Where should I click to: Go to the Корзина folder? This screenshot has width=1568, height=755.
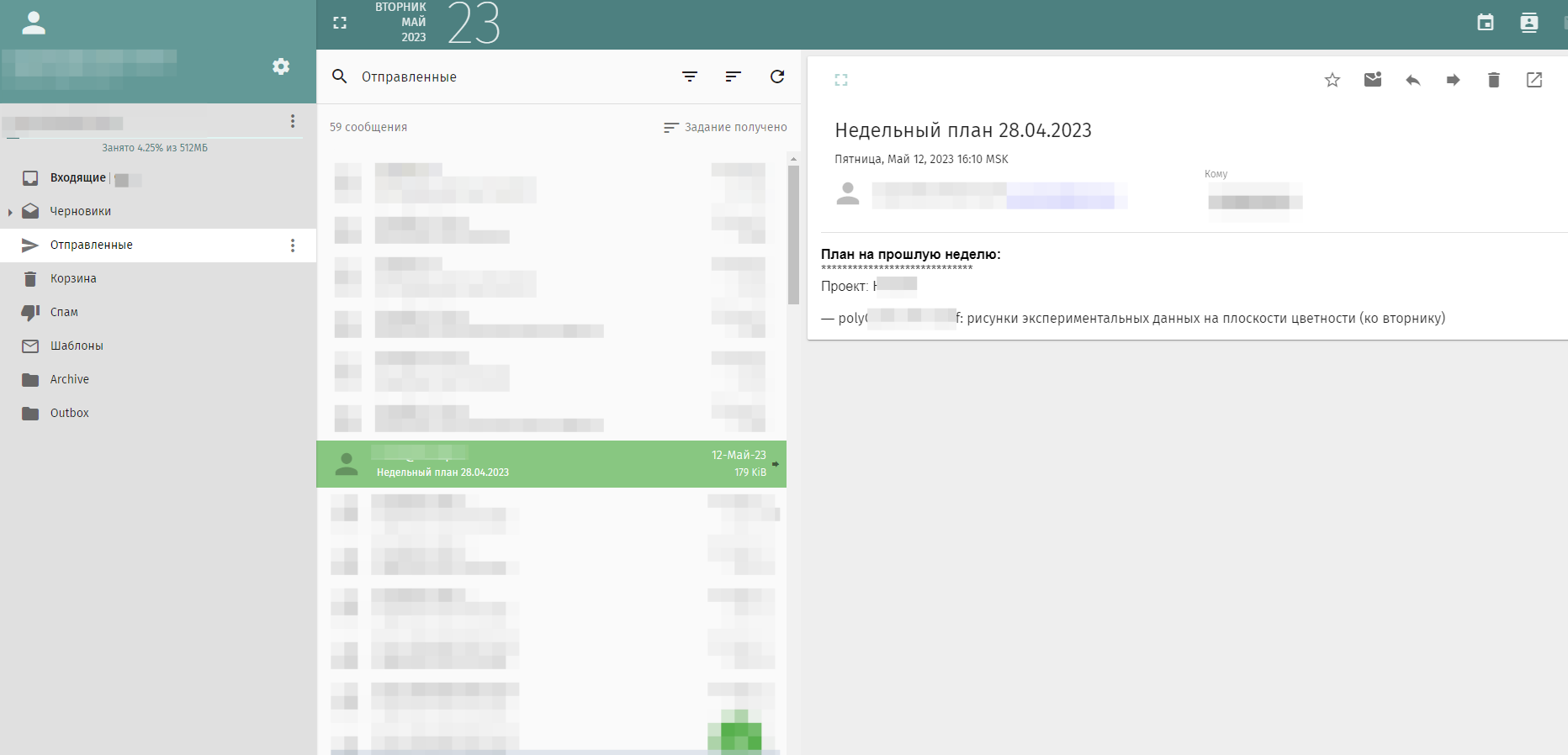(73, 279)
